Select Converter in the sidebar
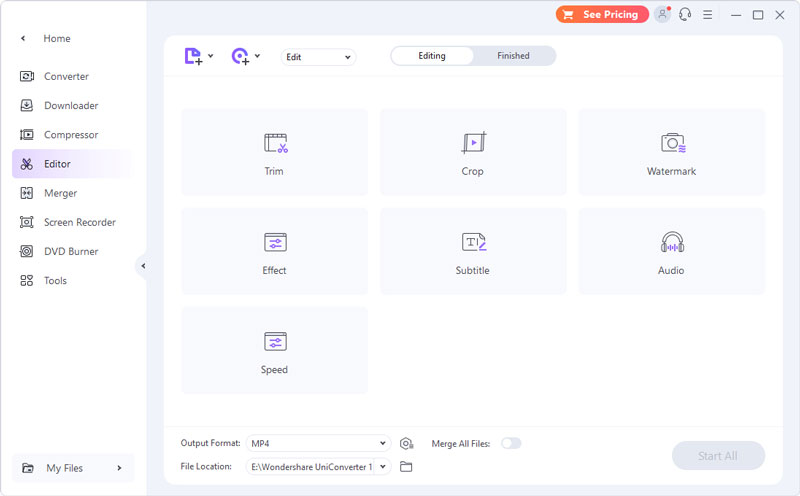Screen dimensions: 800x496 66,77
